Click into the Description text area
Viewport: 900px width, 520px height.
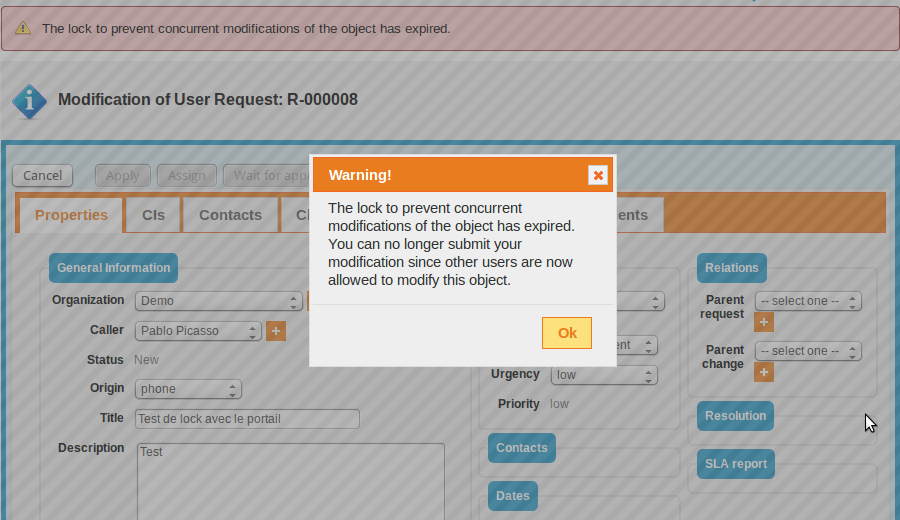[290, 481]
